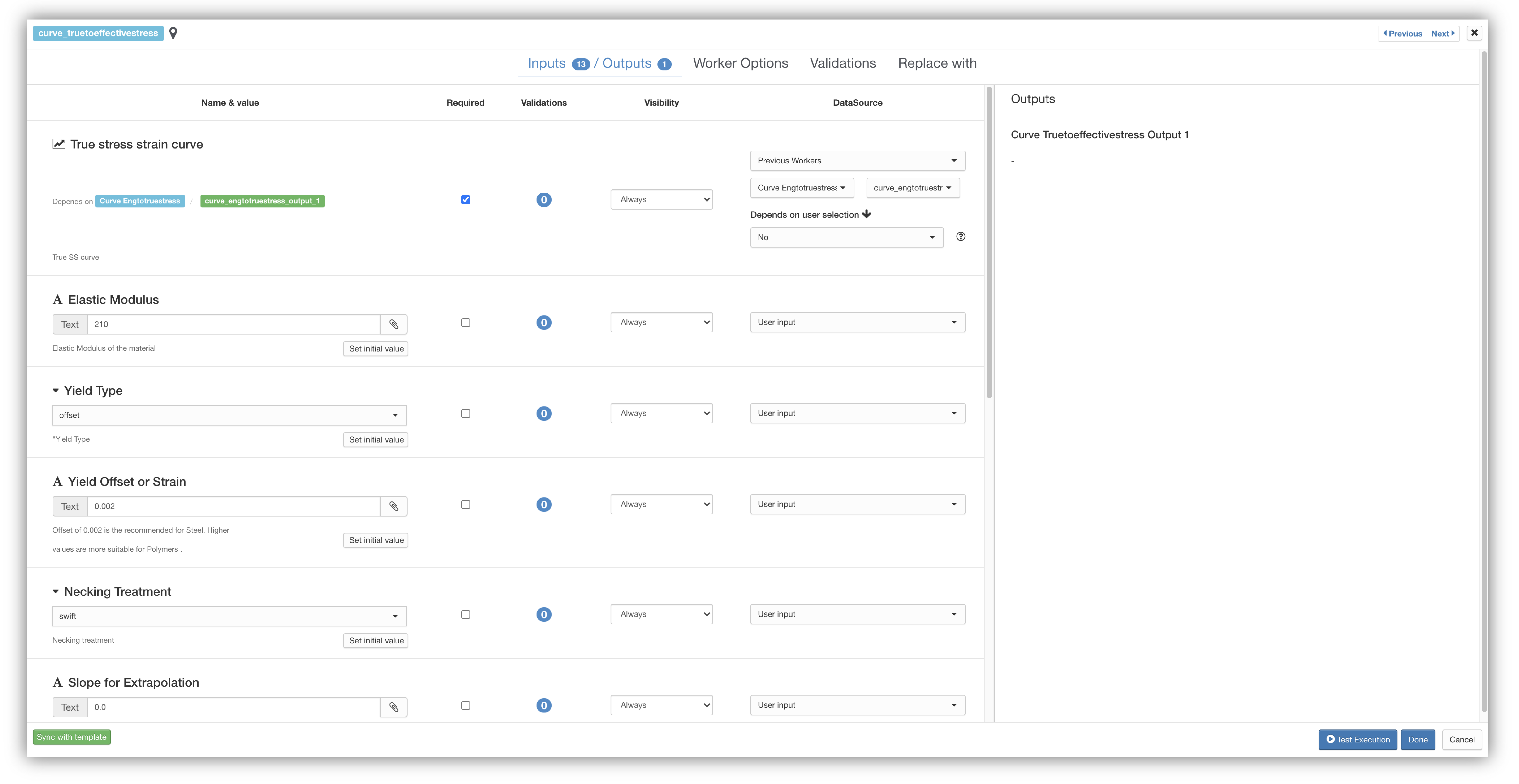
Task: Set initial value for Yield Offset or Strain
Action: point(376,540)
